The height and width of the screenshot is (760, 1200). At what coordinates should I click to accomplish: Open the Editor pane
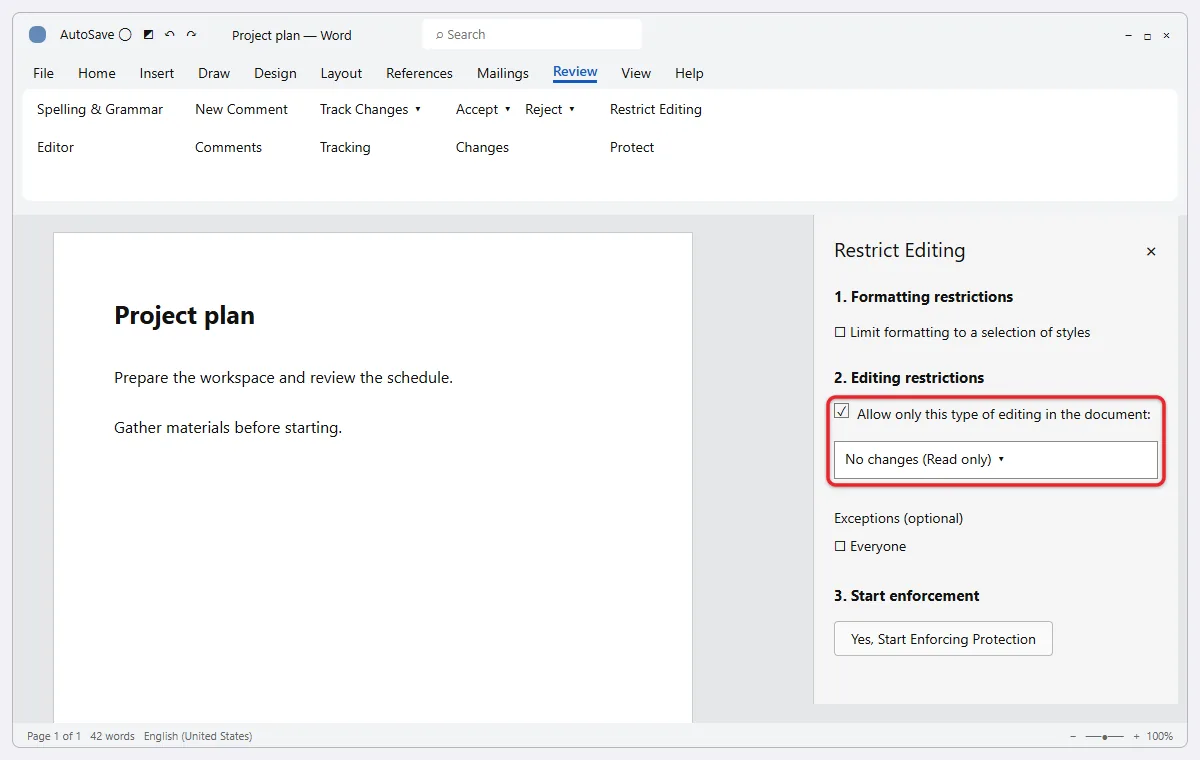(56, 147)
